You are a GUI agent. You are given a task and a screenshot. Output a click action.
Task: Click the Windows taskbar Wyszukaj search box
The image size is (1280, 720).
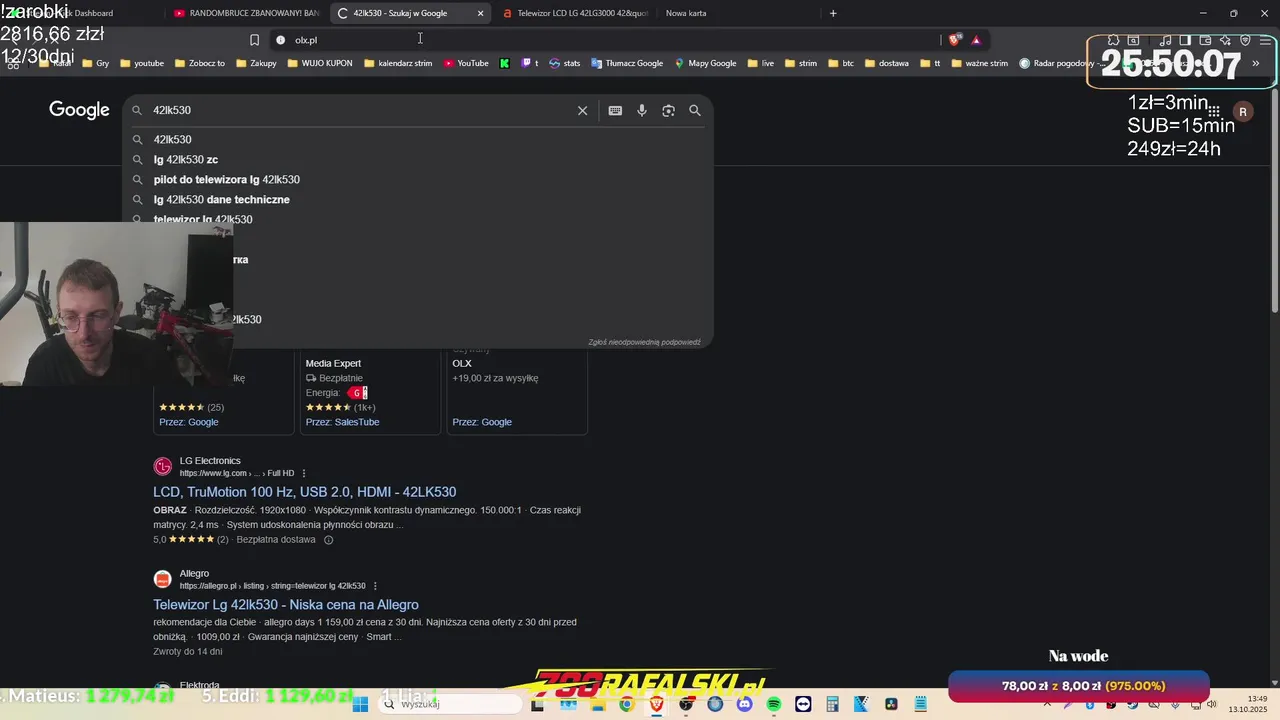450,704
